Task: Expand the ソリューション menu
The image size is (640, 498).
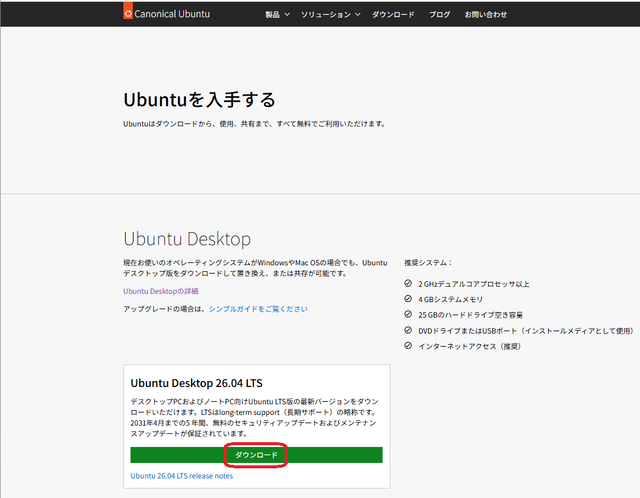Action: point(331,15)
